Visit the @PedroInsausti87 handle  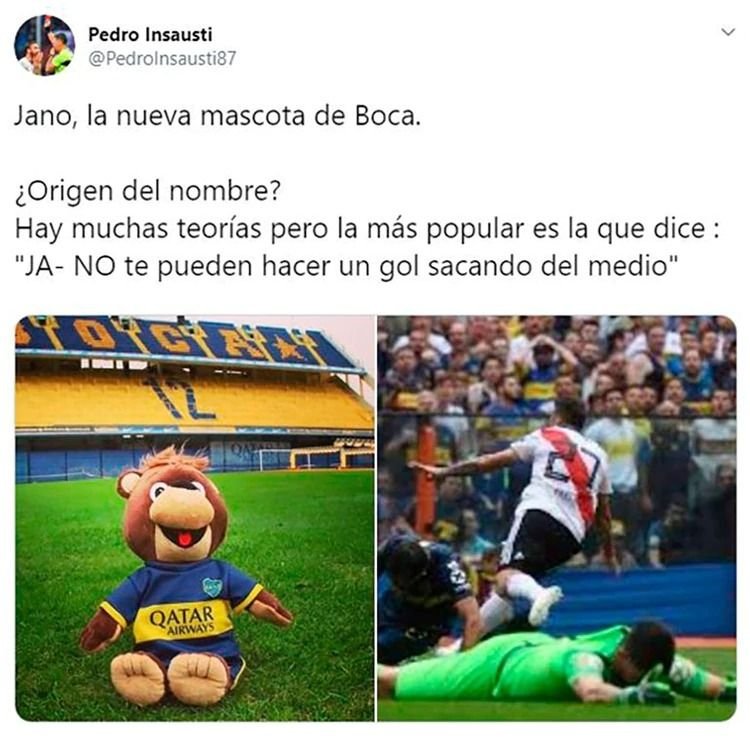162,58
